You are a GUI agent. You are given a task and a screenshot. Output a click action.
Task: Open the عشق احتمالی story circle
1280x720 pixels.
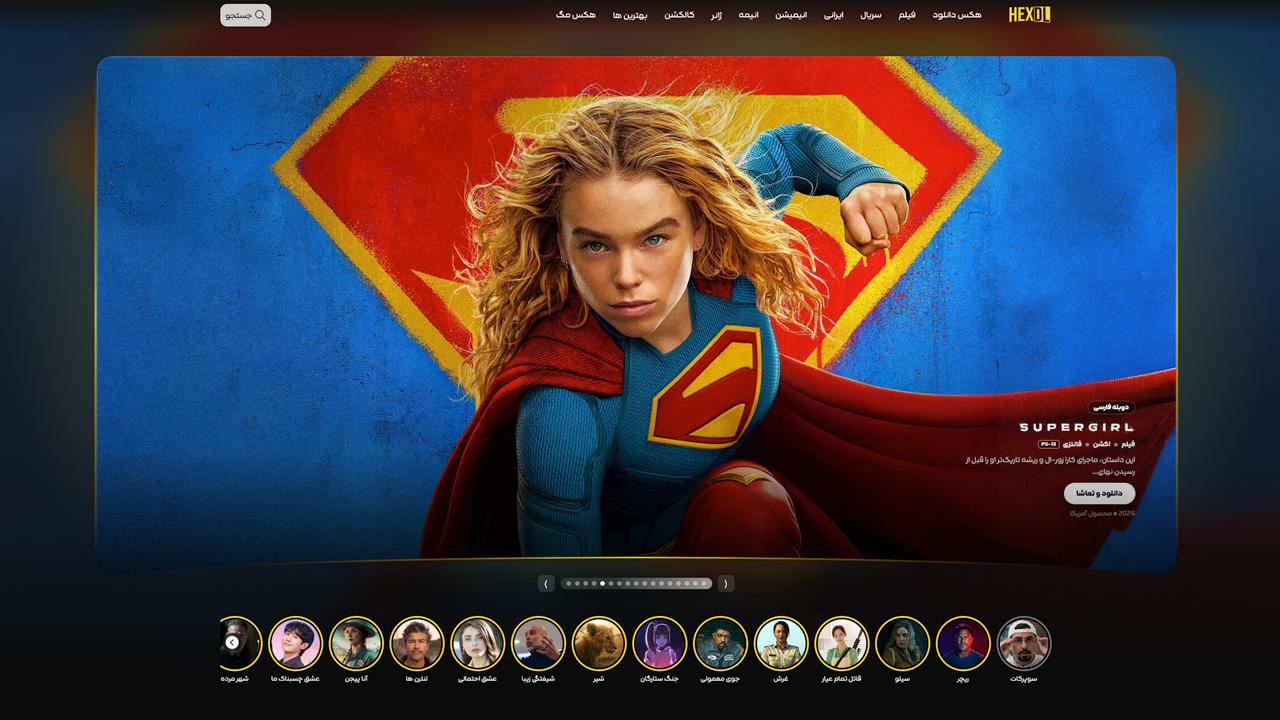477,643
